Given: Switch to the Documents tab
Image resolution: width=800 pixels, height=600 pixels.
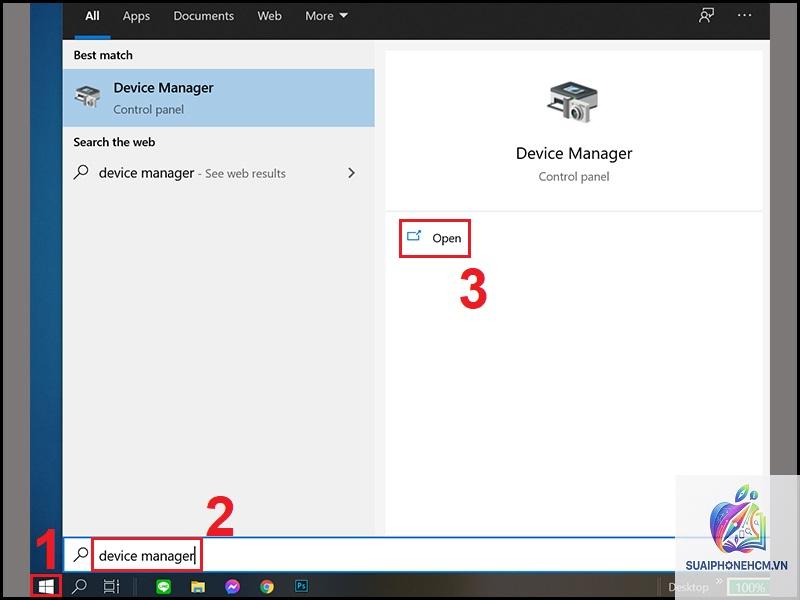Looking at the screenshot, I should [204, 16].
